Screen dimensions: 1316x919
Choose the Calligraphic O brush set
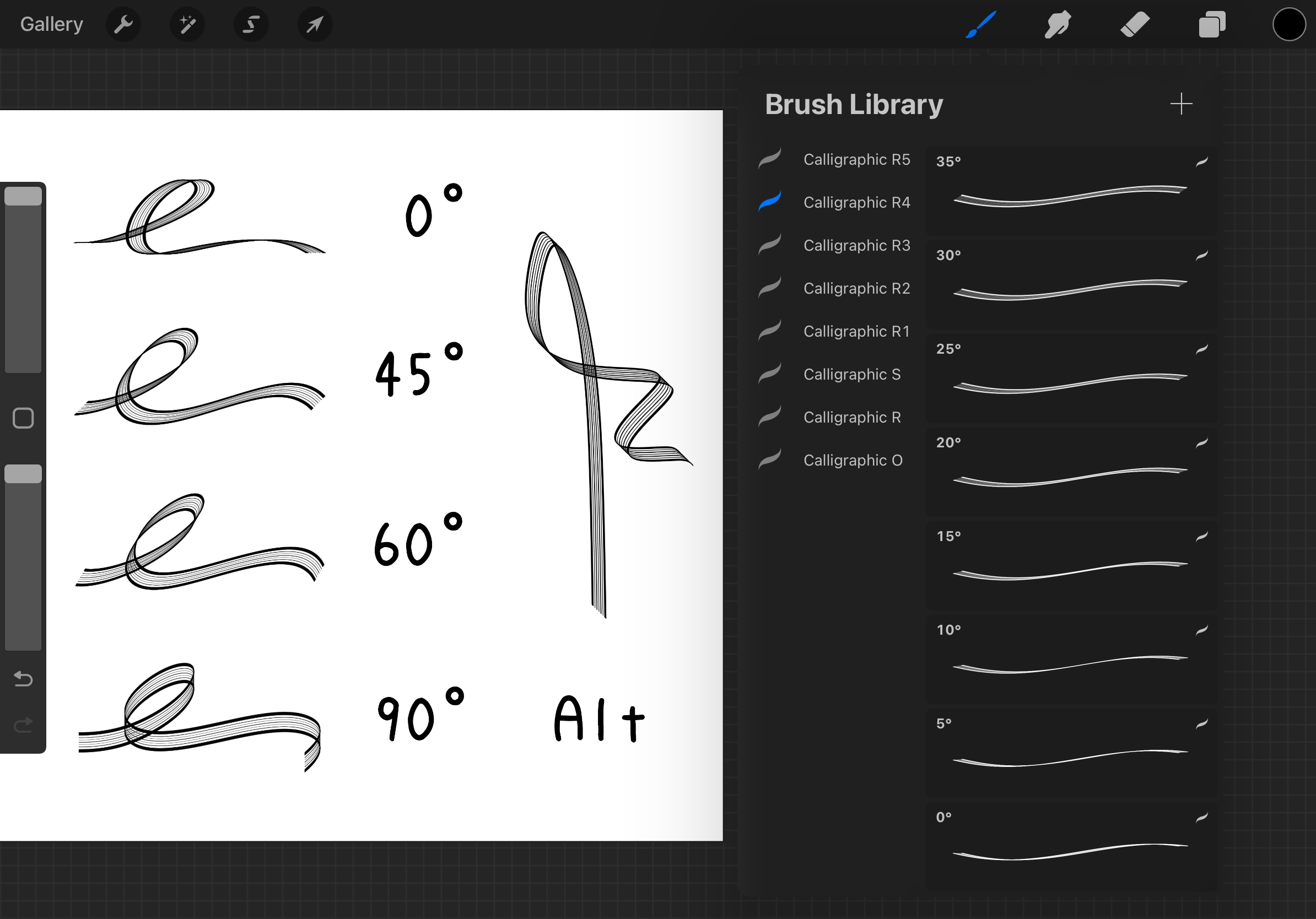(853, 460)
